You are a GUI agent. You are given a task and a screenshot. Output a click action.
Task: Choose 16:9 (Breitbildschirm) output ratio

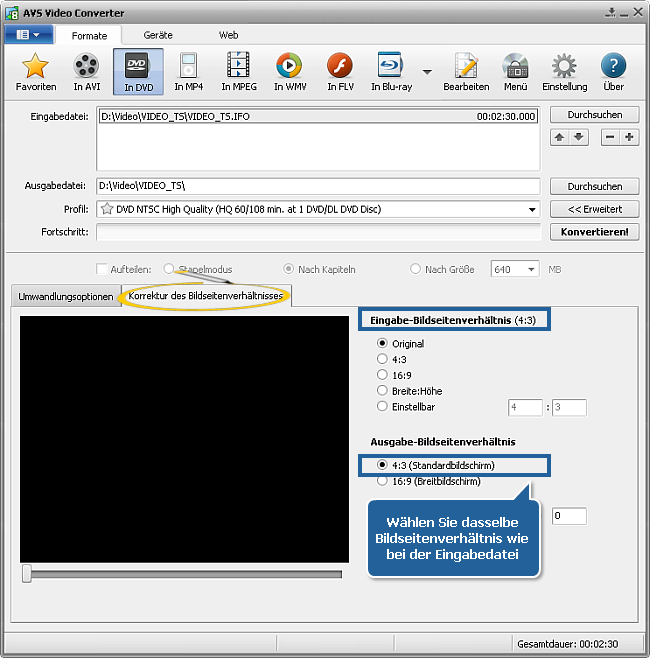tap(382, 481)
